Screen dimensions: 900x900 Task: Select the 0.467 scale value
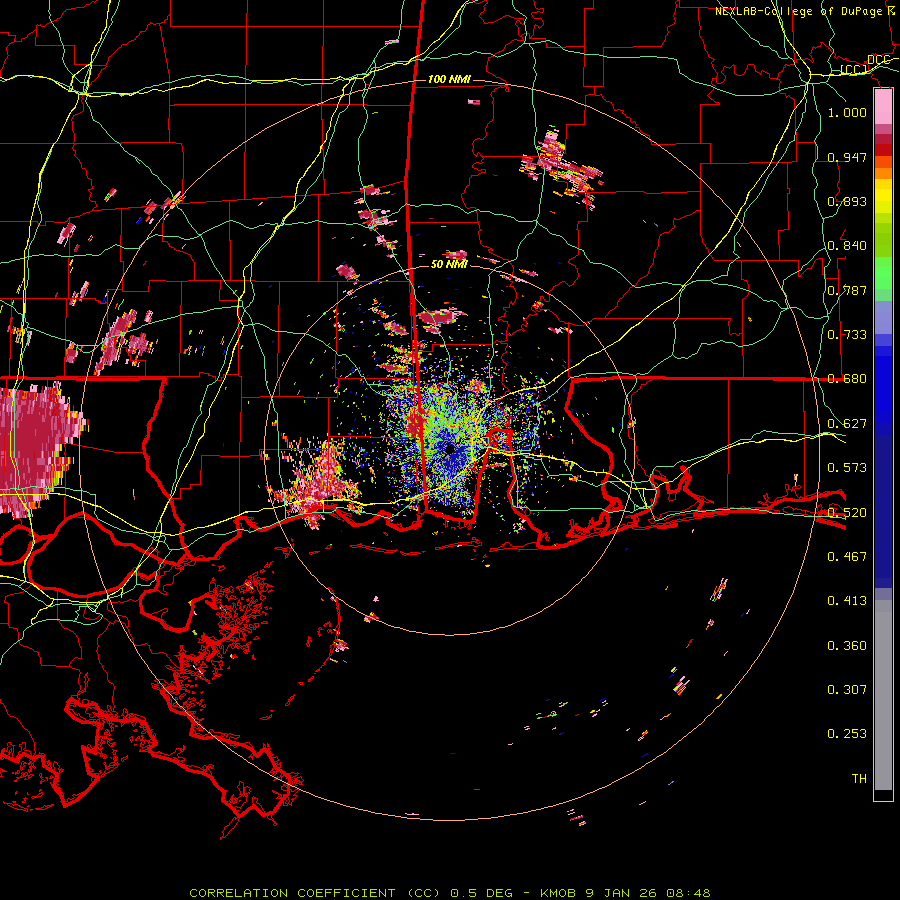[847, 556]
